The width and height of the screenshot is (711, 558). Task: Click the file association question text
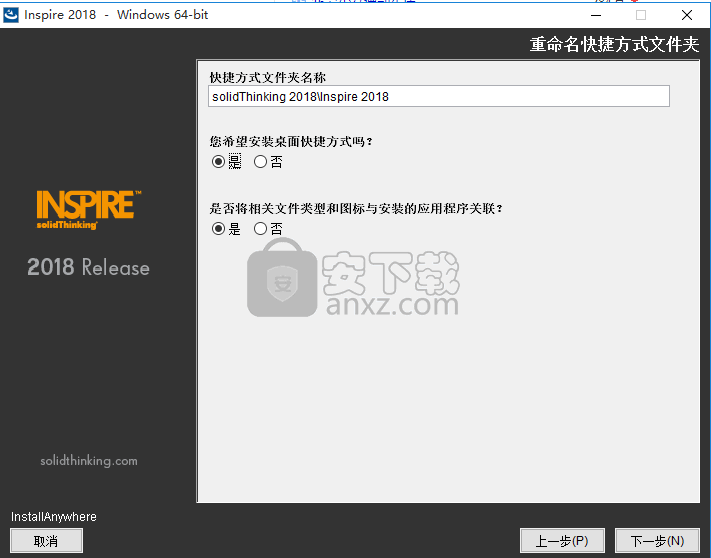(x=356, y=209)
